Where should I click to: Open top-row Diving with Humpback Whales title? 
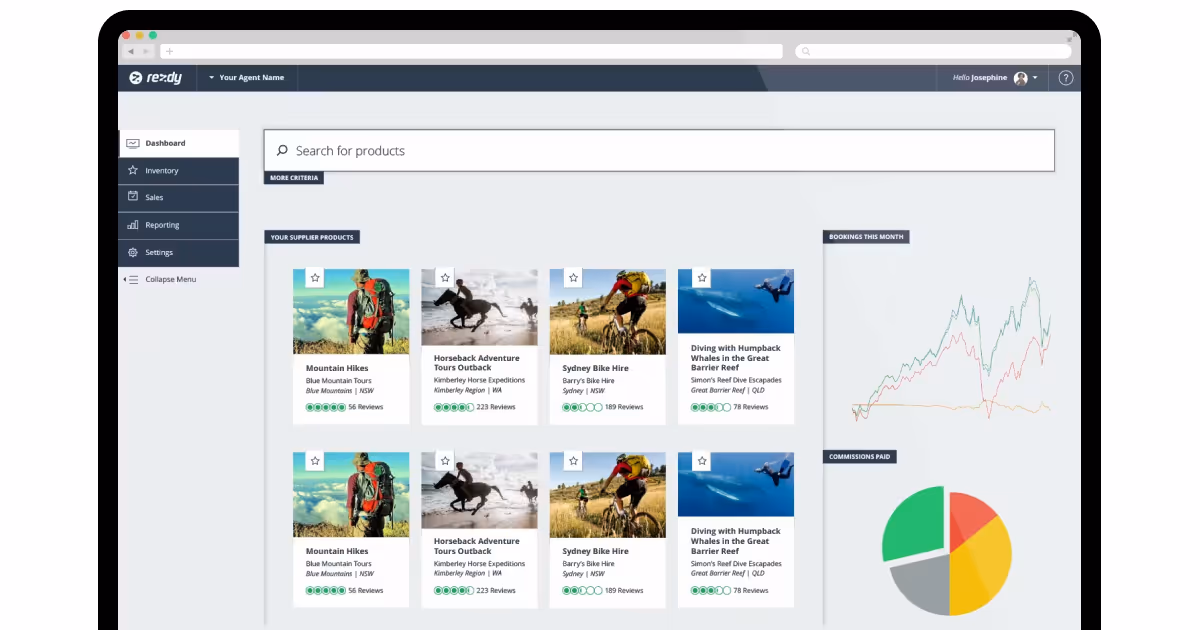click(736, 358)
